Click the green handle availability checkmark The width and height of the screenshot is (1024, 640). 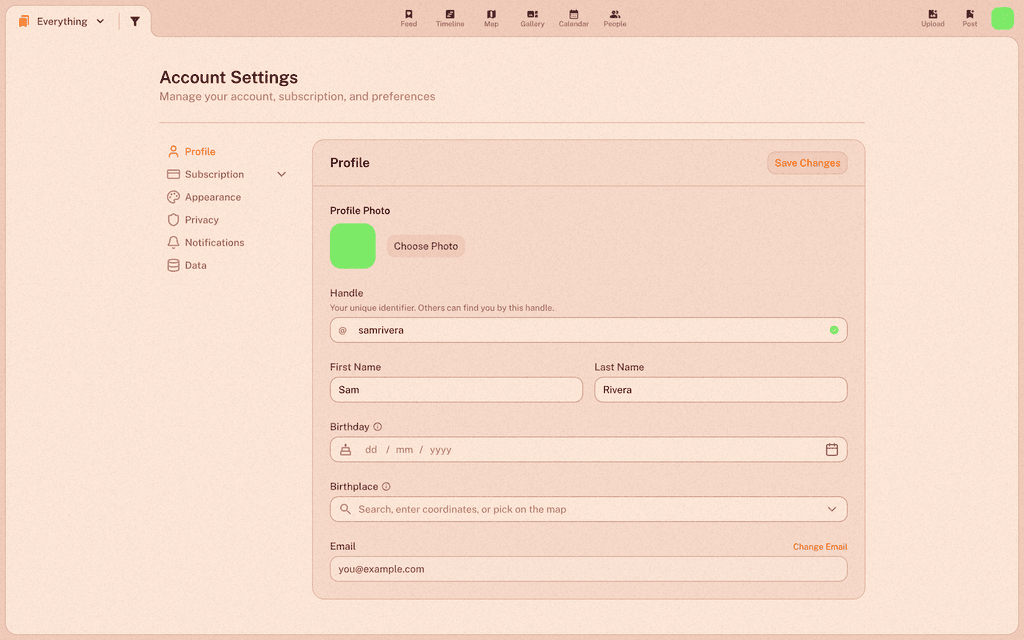(834, 330)
